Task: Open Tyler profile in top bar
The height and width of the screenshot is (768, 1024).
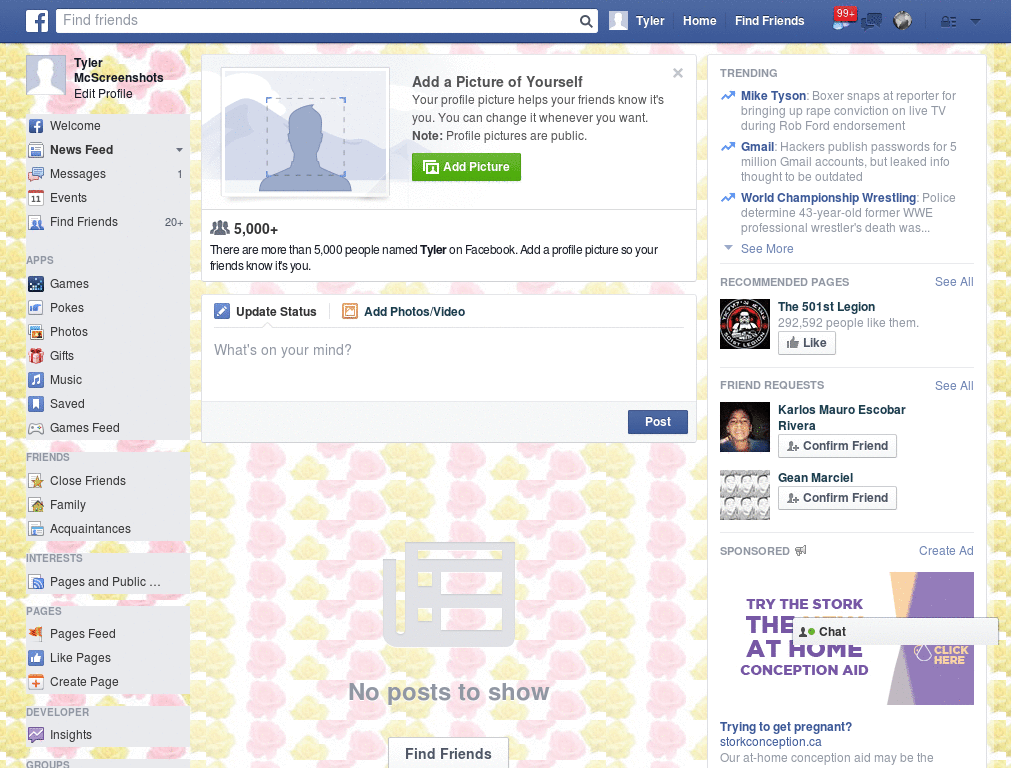Action: (x=637, y=21)
